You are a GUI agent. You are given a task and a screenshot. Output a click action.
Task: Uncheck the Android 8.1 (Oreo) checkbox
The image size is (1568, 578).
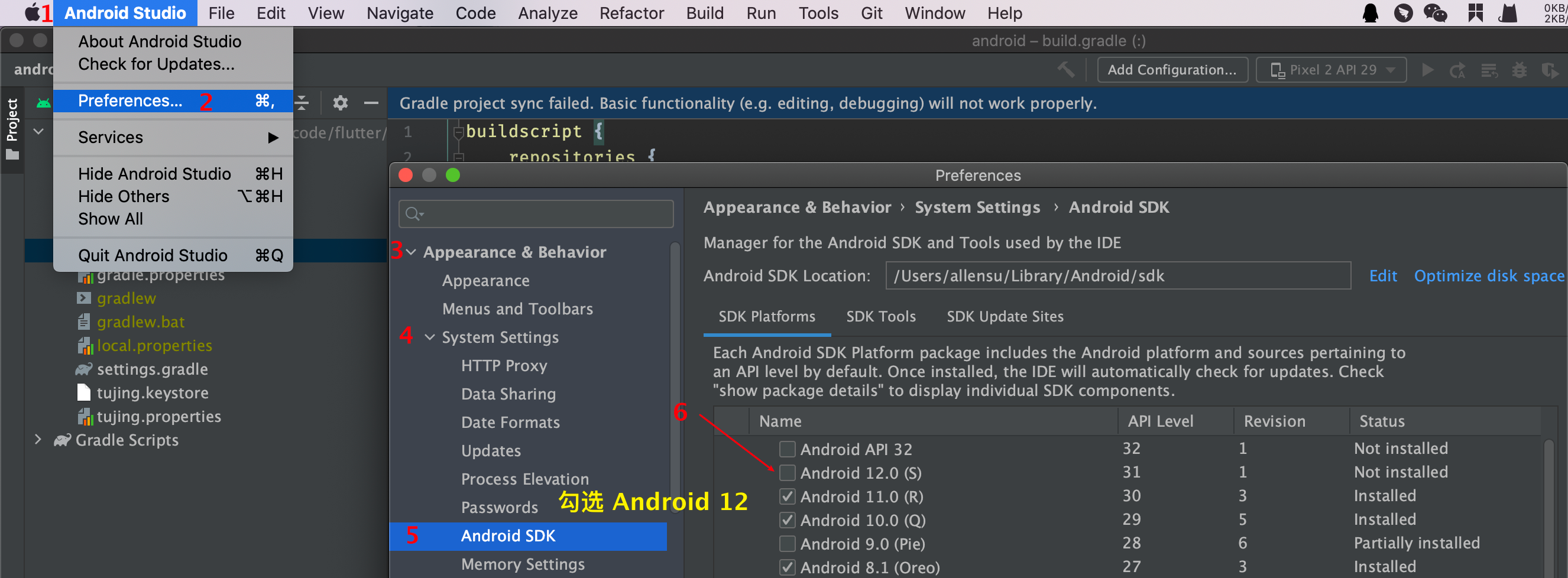pos(787,567)
